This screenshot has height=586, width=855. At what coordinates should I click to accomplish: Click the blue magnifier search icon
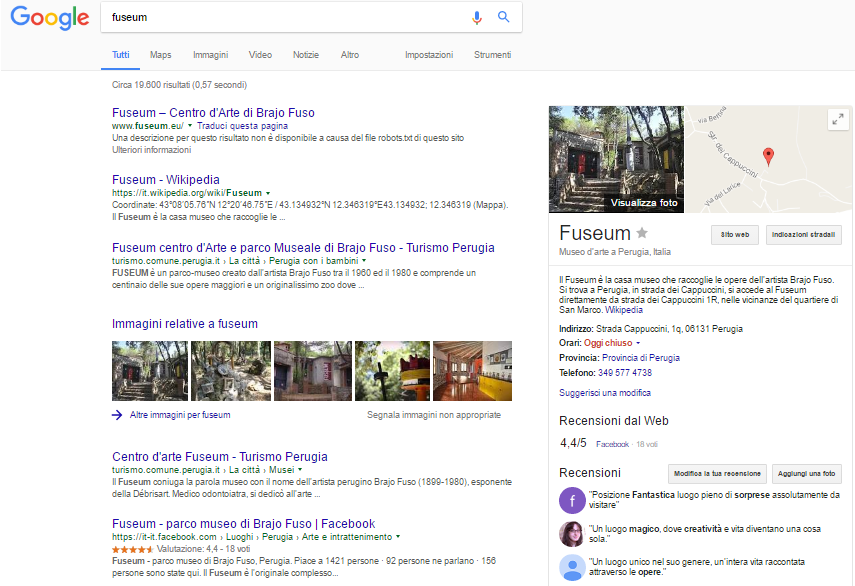[x=503, y=17]
